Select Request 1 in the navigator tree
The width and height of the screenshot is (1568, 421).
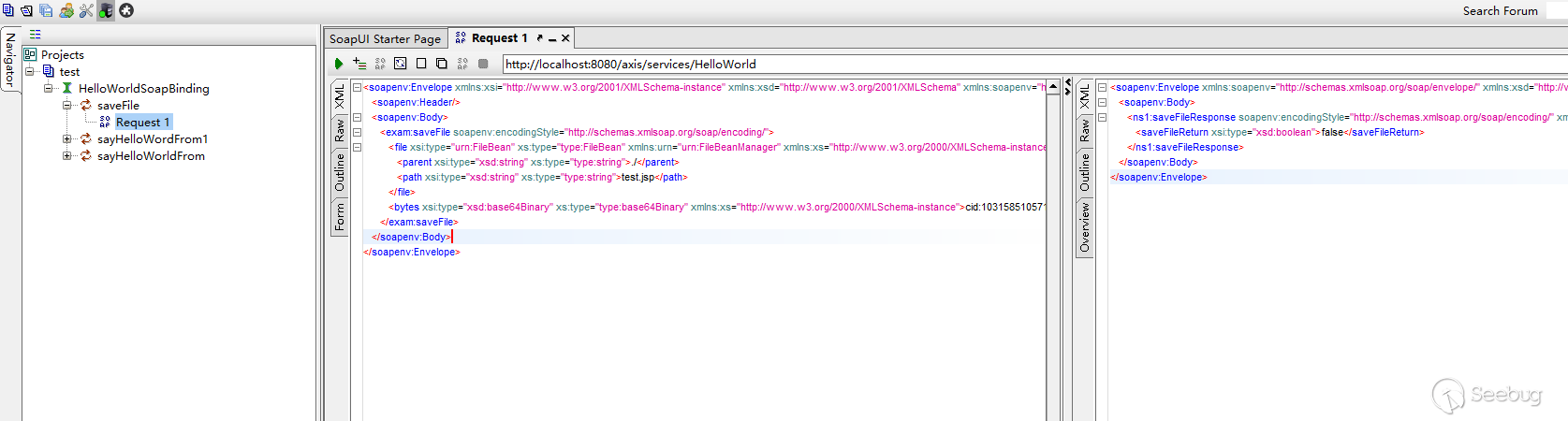tap(142, 122)
